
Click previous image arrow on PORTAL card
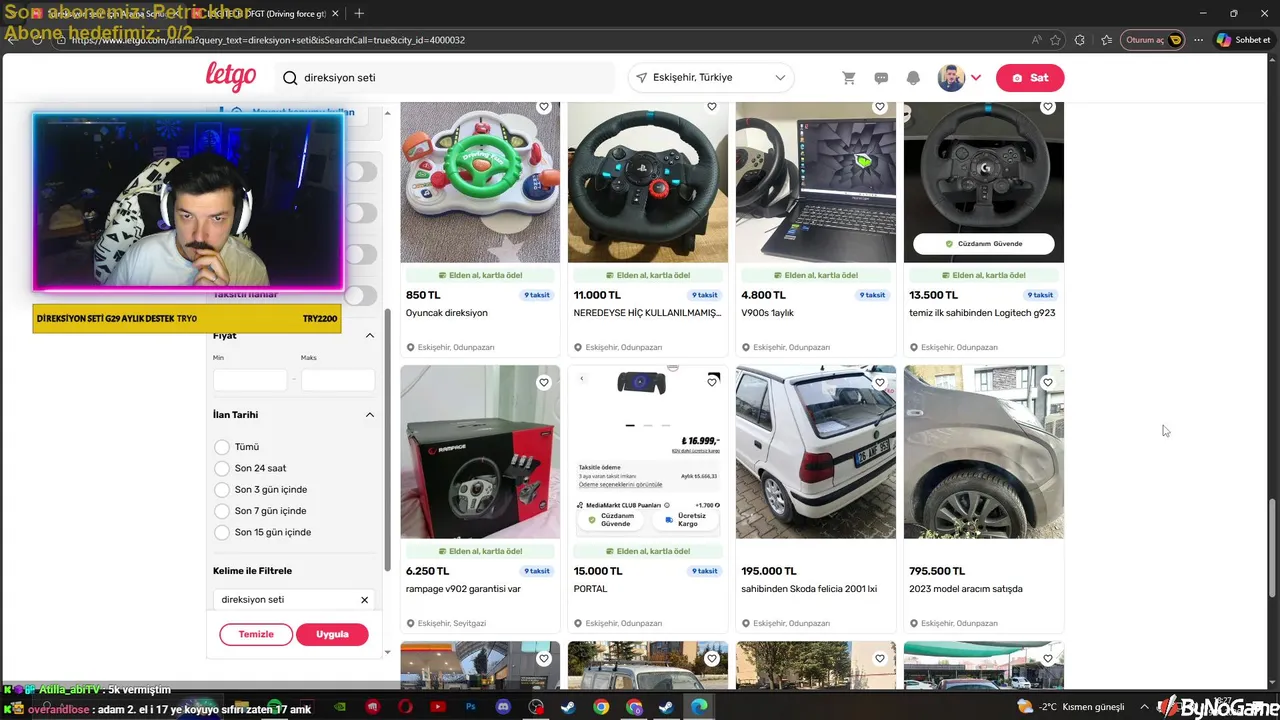click(x=582, y=379)
